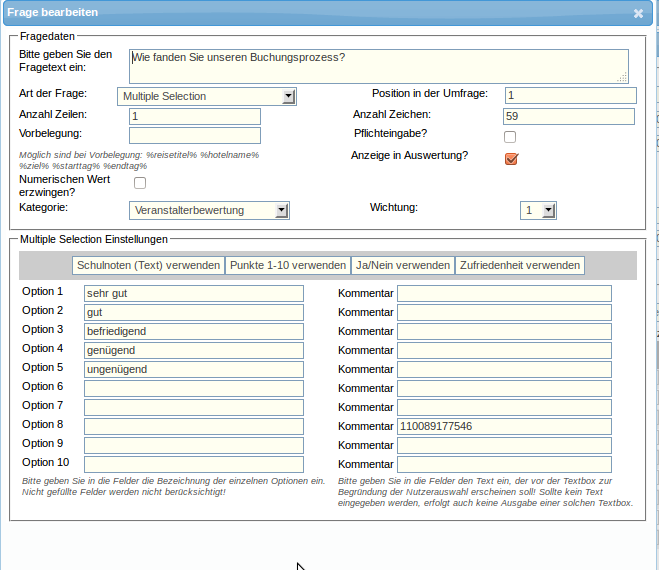Select the Anzahl Zeichen field

coord(568,116)
